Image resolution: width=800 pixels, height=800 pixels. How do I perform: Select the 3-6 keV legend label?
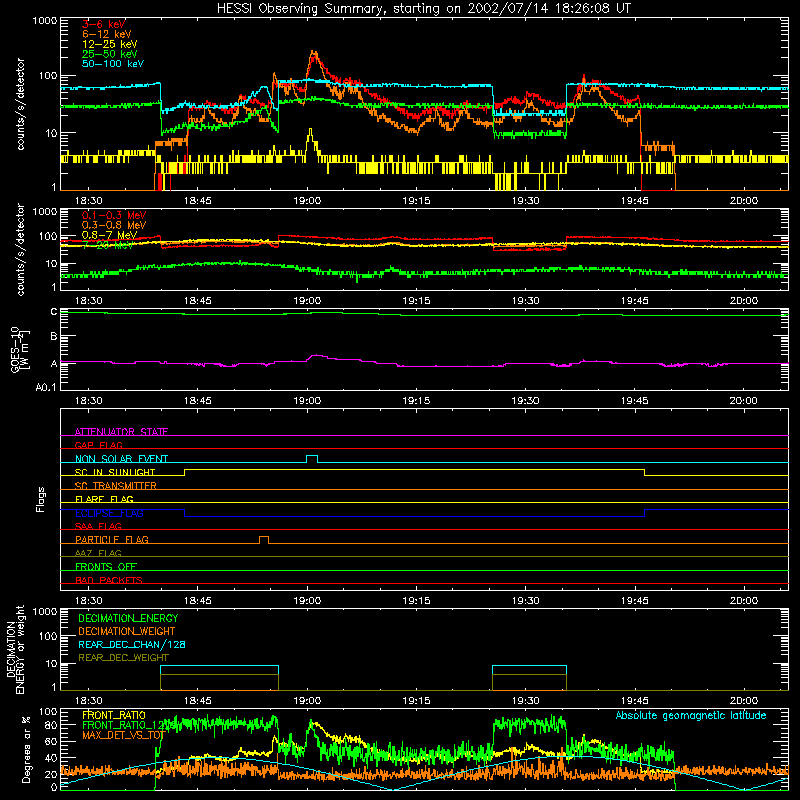click(104, 24)
